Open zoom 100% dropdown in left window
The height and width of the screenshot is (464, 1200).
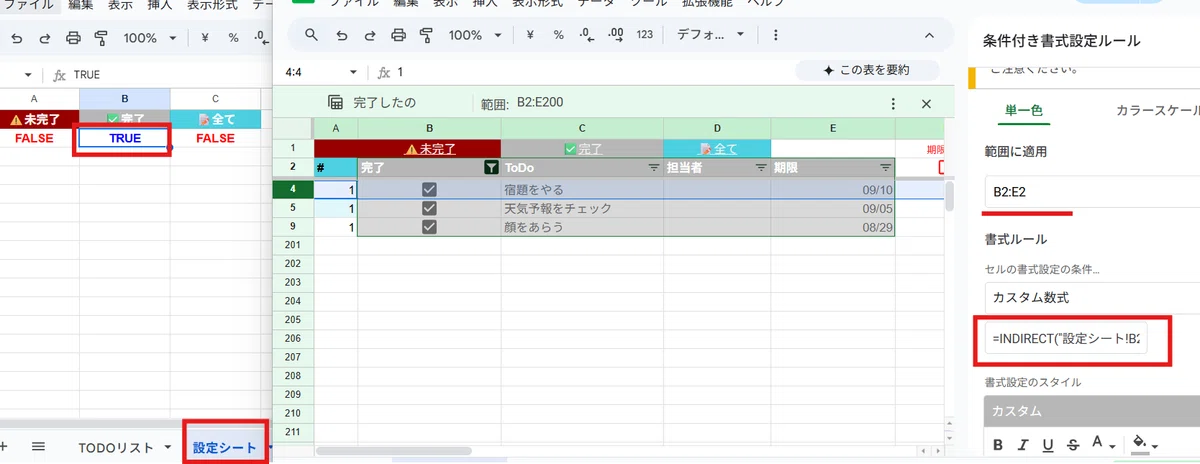point(150,38)
